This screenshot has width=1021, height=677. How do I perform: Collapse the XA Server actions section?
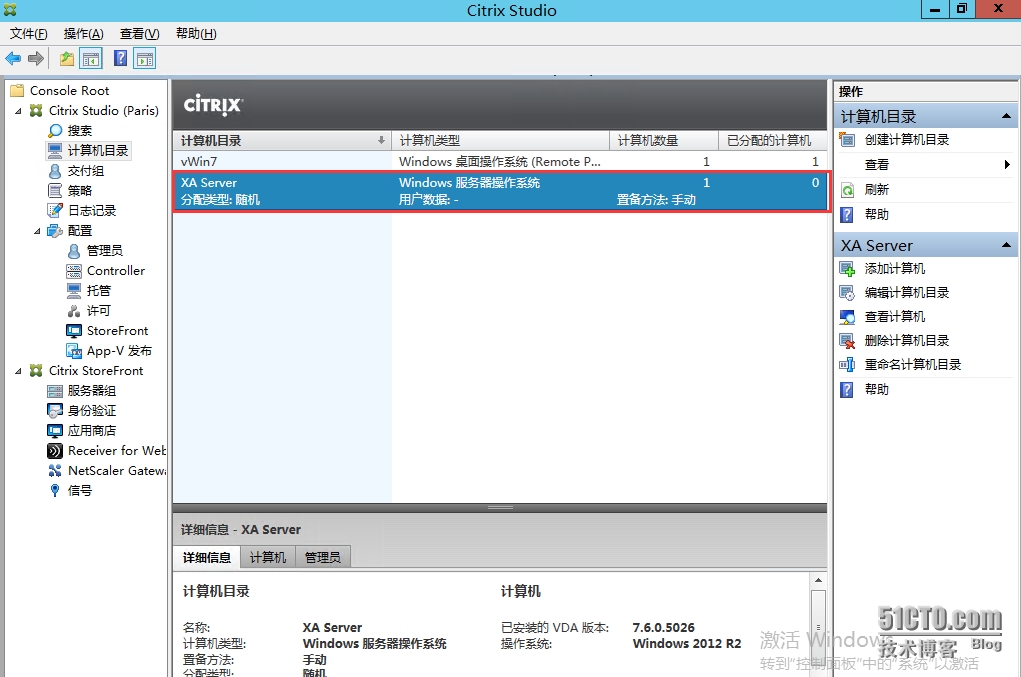pos(1006,245)
